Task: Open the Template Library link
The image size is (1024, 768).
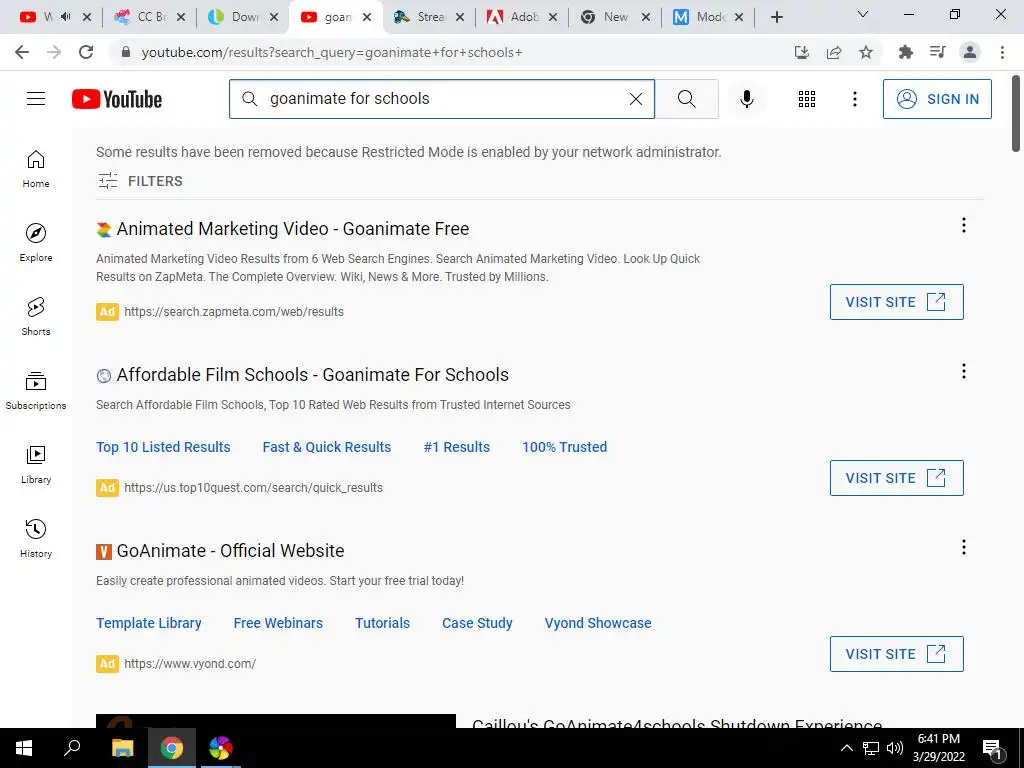Action: (x=149, y=623)
